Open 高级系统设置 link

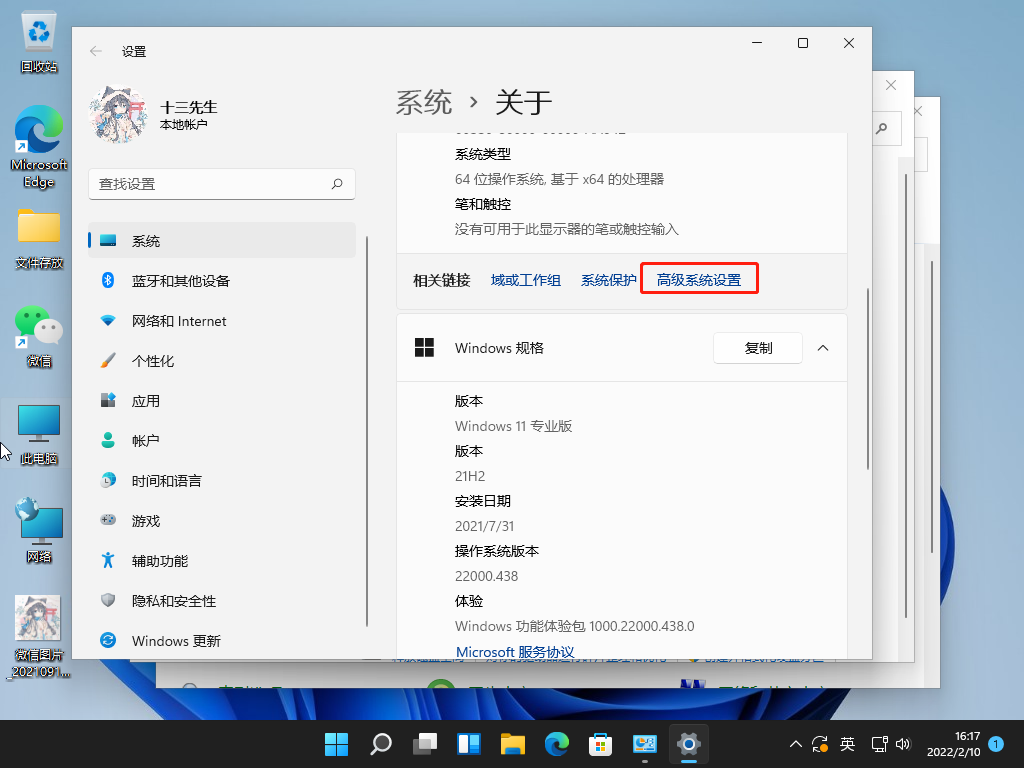coord(699,281)
